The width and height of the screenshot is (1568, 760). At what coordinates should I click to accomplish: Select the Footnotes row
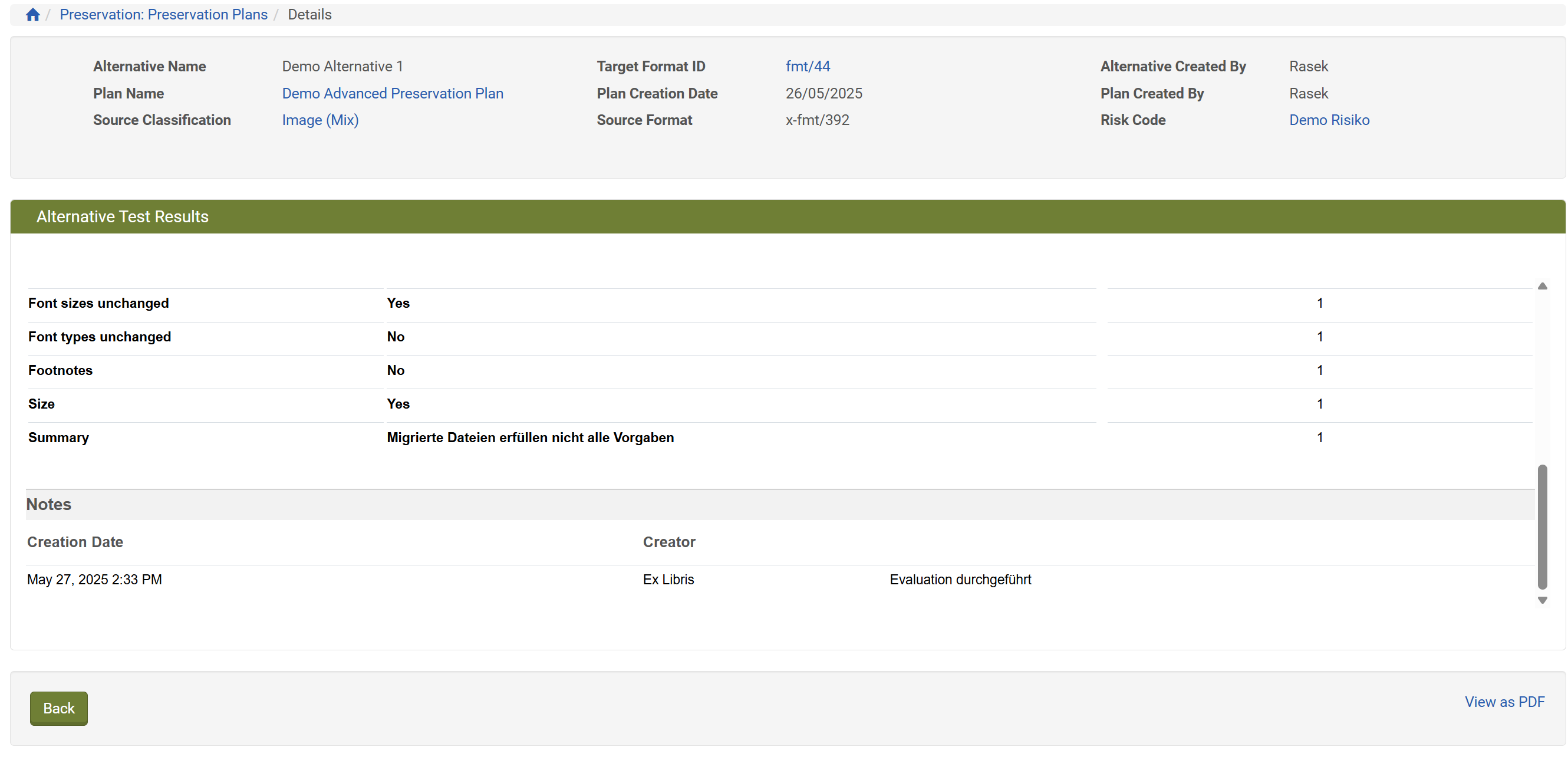click(x=60, y=370)
